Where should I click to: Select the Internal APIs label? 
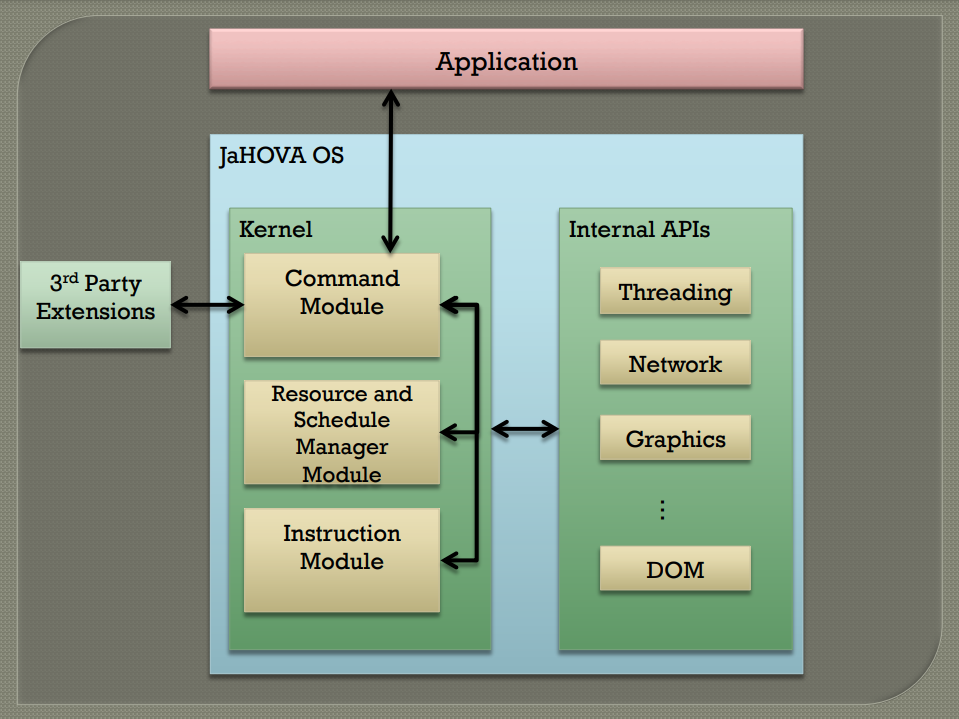(639, 229)
